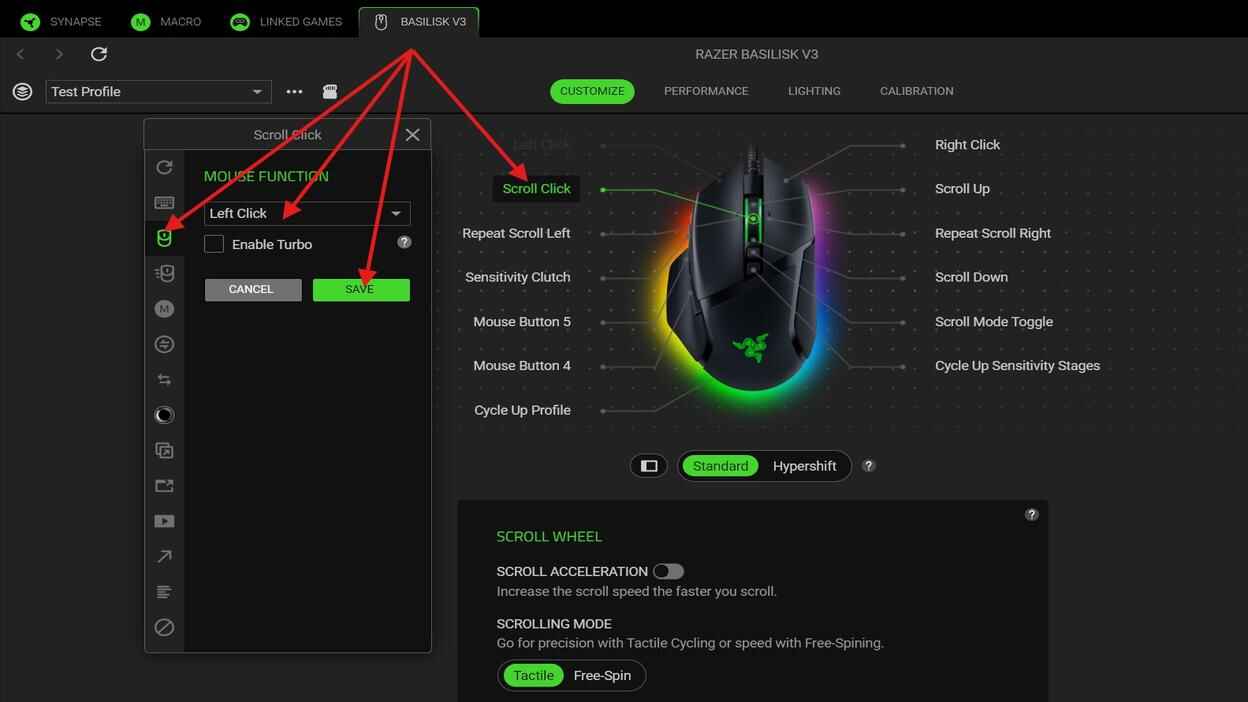Select the Launch Program icon
This screenshot has height=702, width=1248.
164,486
